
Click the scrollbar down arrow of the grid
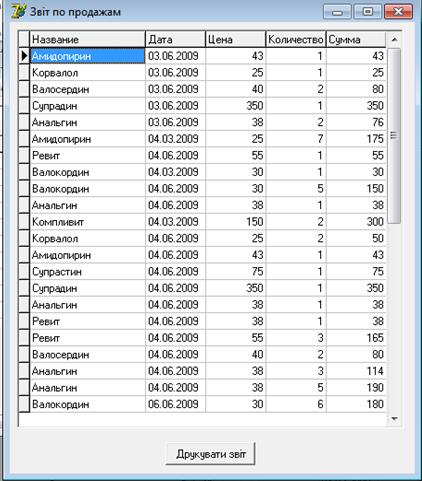tap(394, 419)
